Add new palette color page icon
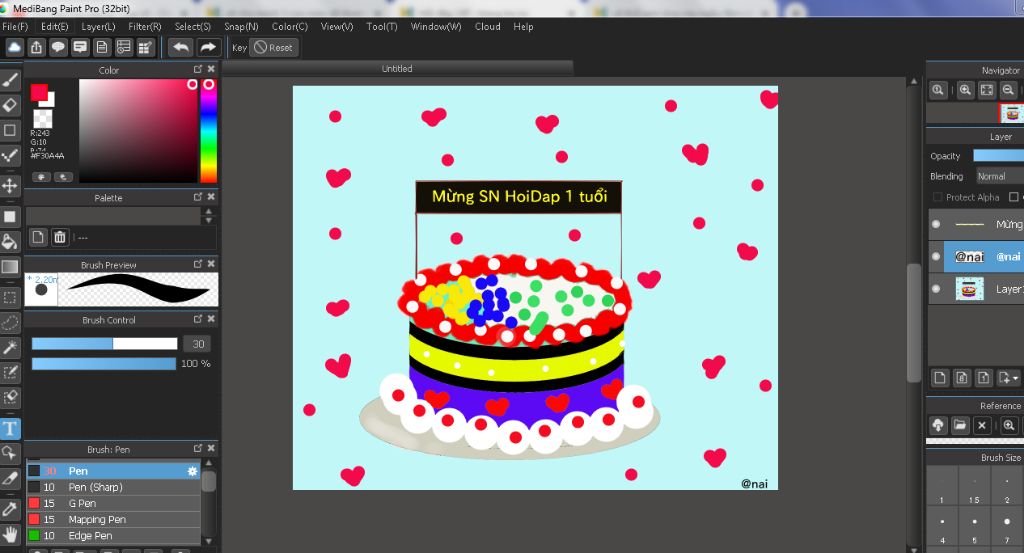 coord(38,237)
